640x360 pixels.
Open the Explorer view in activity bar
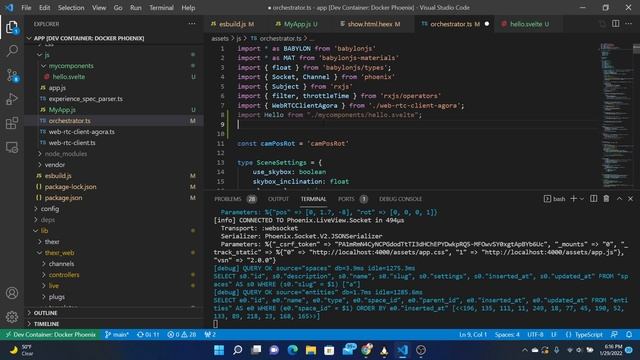click(x=12, y=27)
